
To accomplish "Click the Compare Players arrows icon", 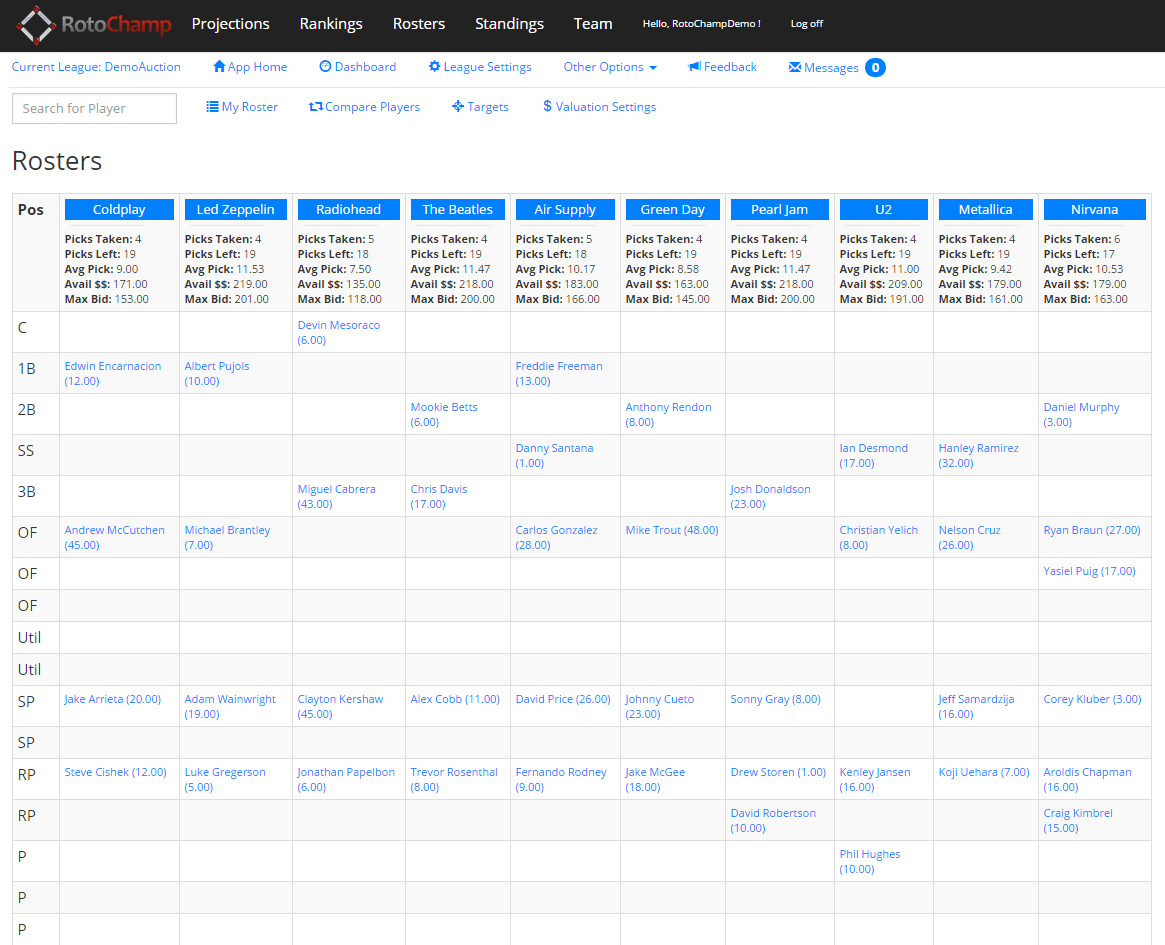I will coord(316,106).
